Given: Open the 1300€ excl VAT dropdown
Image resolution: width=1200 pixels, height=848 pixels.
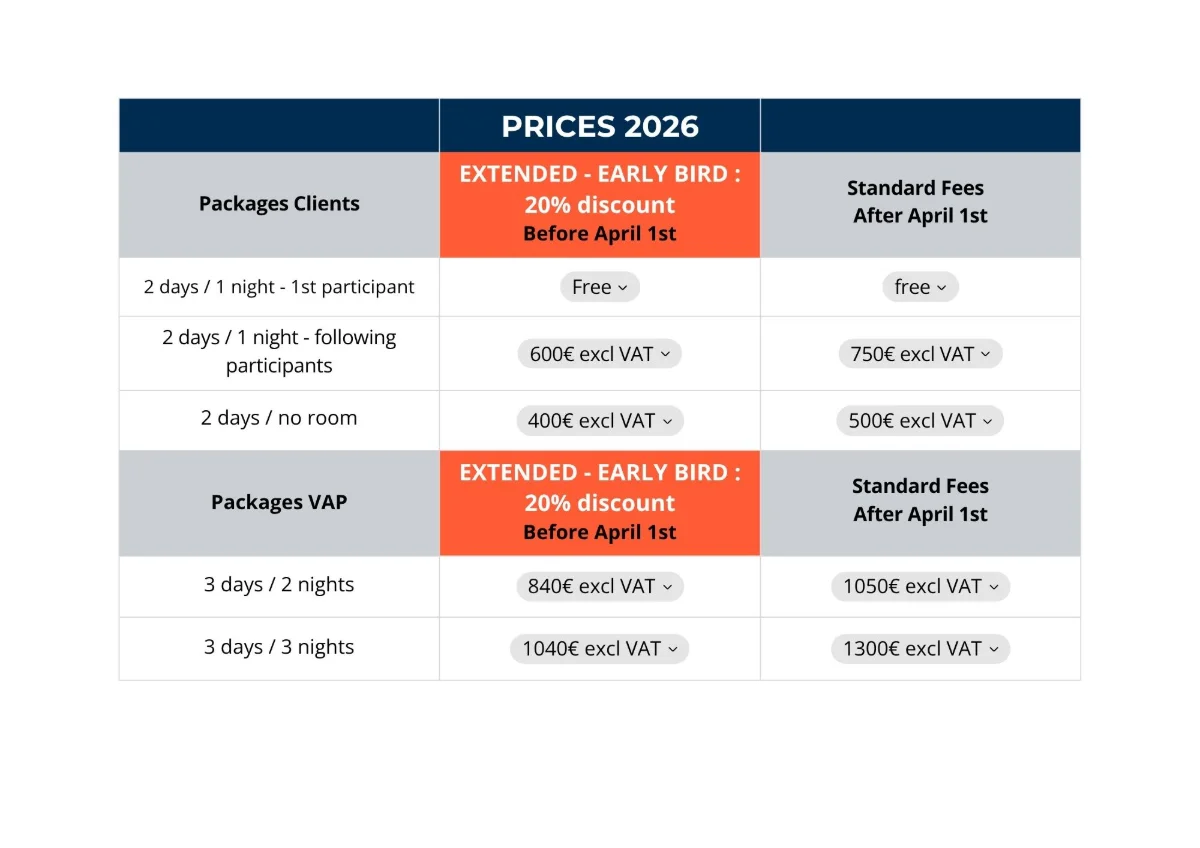Looking at the screenshot, I should (x=920, y=649).
